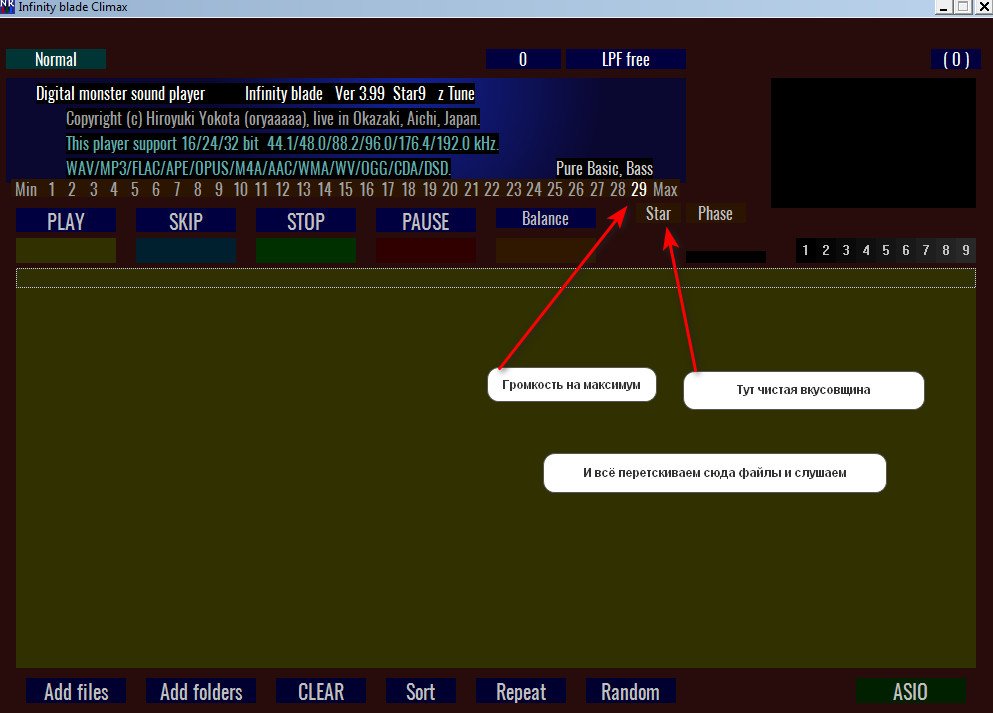The height and width of the screenshot is (713, 993).
Task: Select the first dotted playlist row
Action: [496, 278]
